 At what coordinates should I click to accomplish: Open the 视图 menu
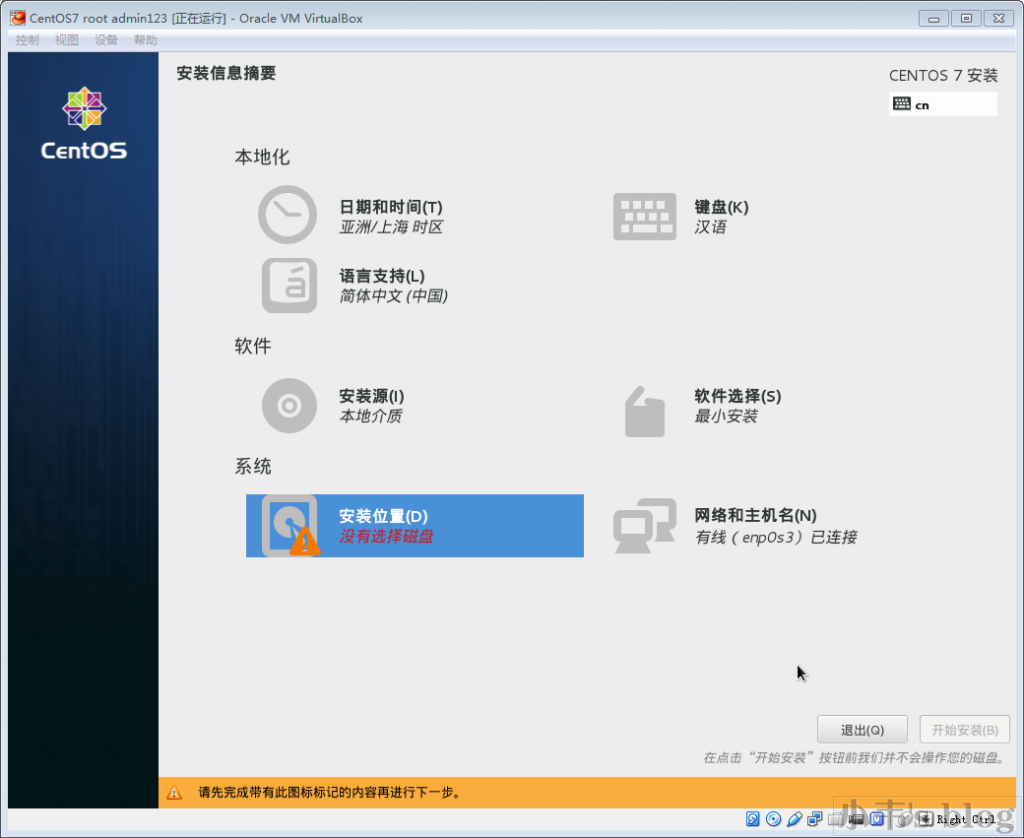(x=67, y=40)
